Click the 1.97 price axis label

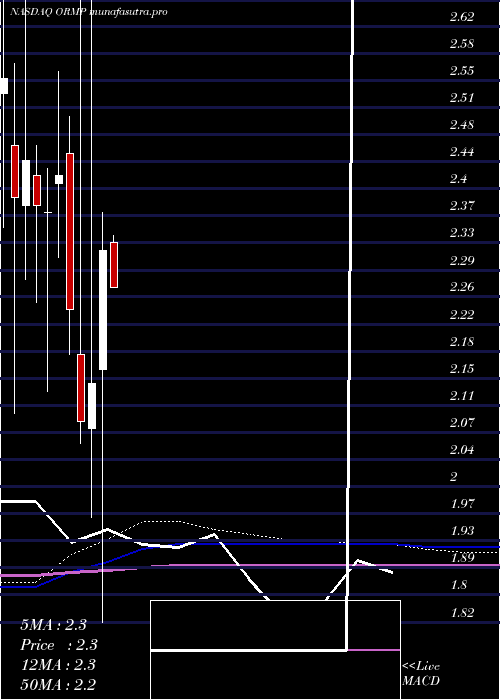462,504
